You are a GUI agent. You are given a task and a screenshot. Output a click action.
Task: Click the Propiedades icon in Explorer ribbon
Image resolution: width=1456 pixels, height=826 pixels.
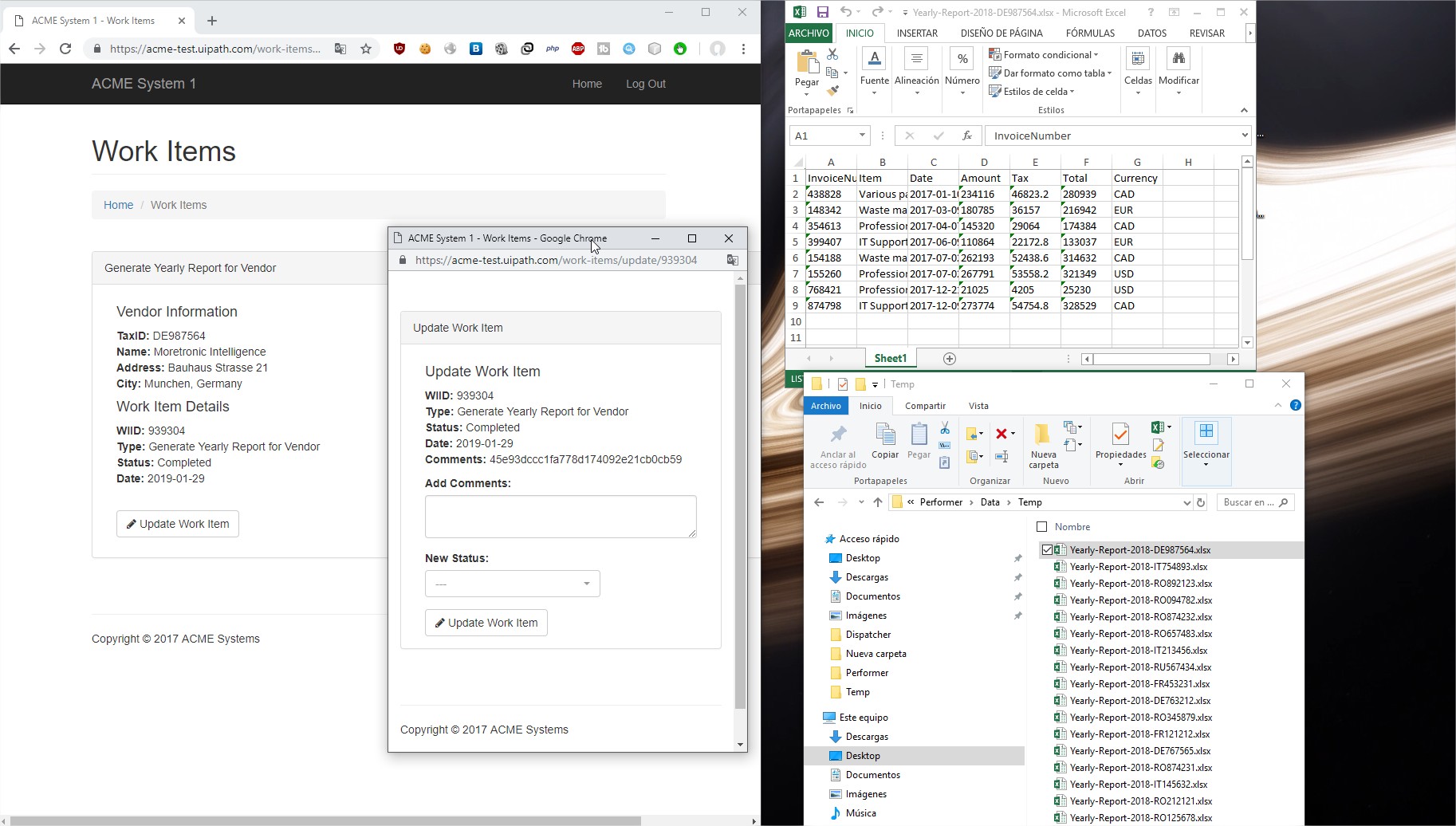click(x=1120, y=435)
